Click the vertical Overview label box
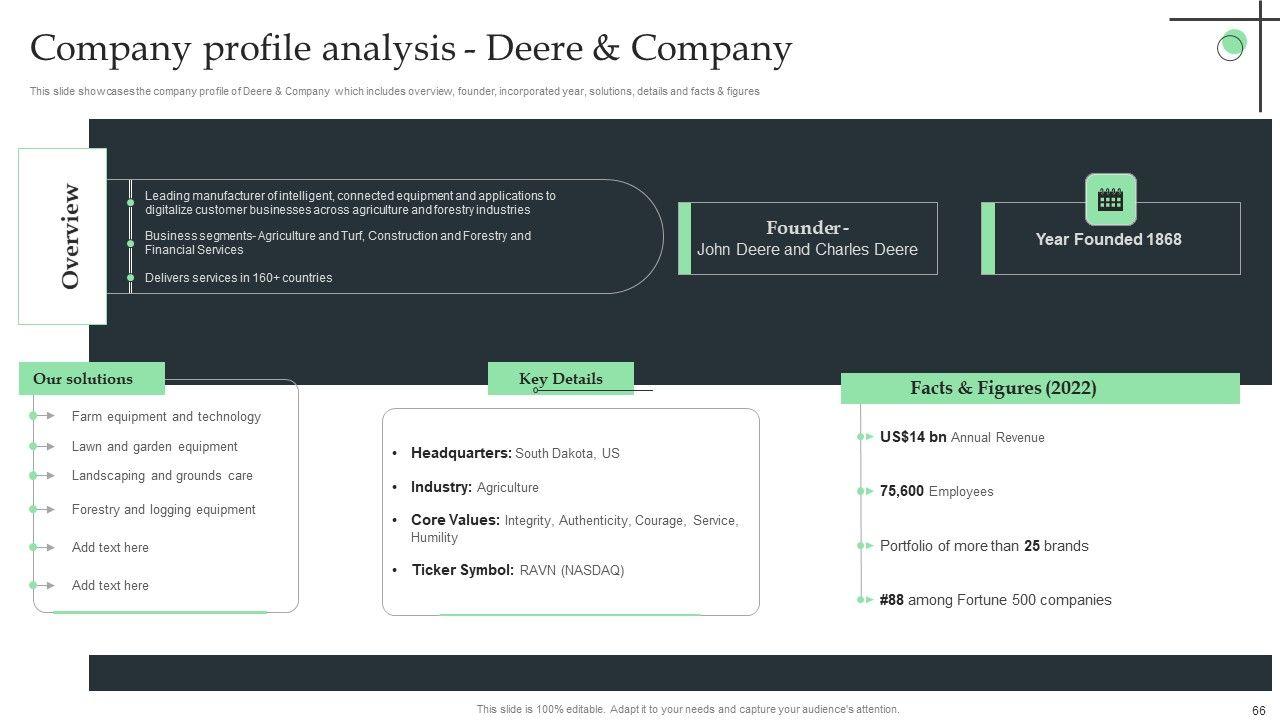Viewport: 1280px width, 720px height. (x=62, y=236)
